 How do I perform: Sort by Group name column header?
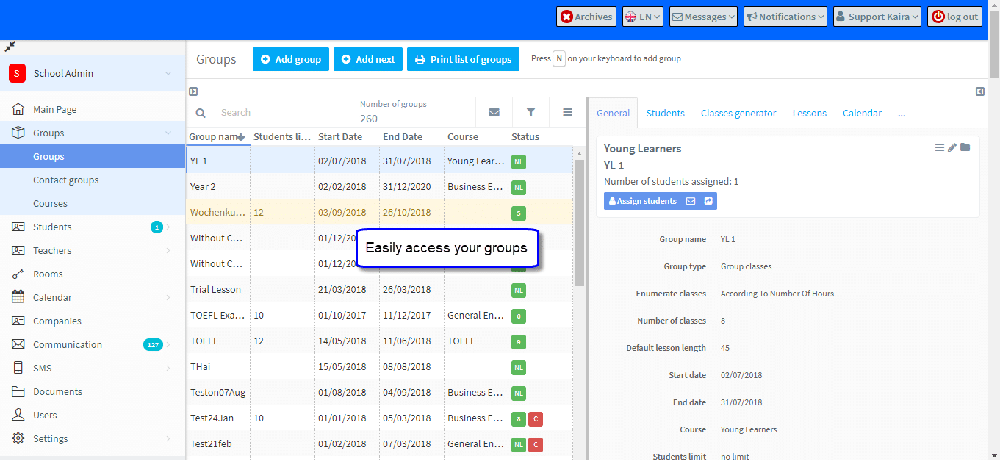[217, 137]
